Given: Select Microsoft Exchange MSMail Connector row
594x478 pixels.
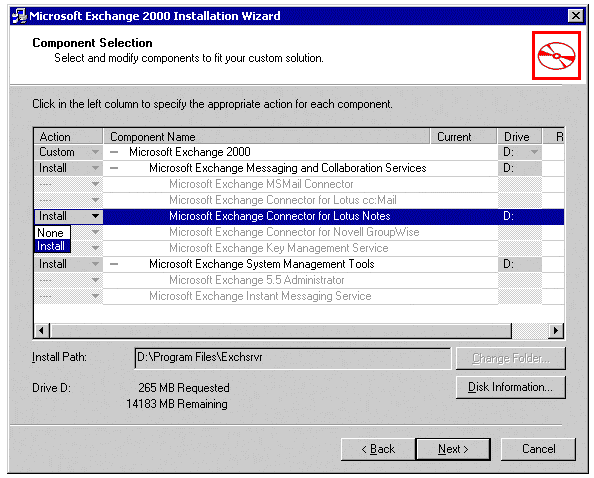Looking at the screenshot, I should pyautogui.click(x=261, y=184).
